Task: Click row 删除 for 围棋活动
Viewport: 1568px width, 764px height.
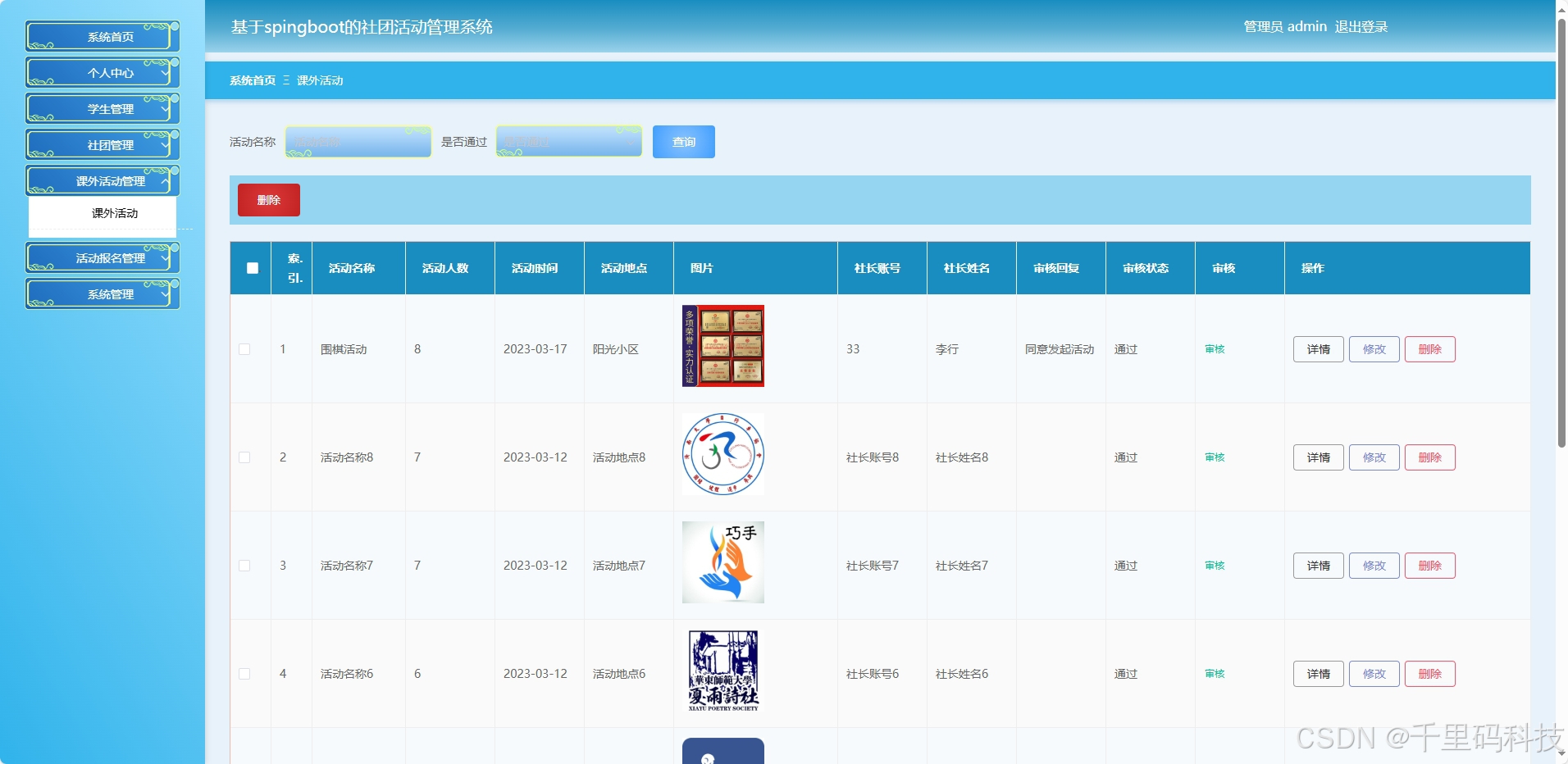Action: pyautogui.click(x=1430, y=349)
